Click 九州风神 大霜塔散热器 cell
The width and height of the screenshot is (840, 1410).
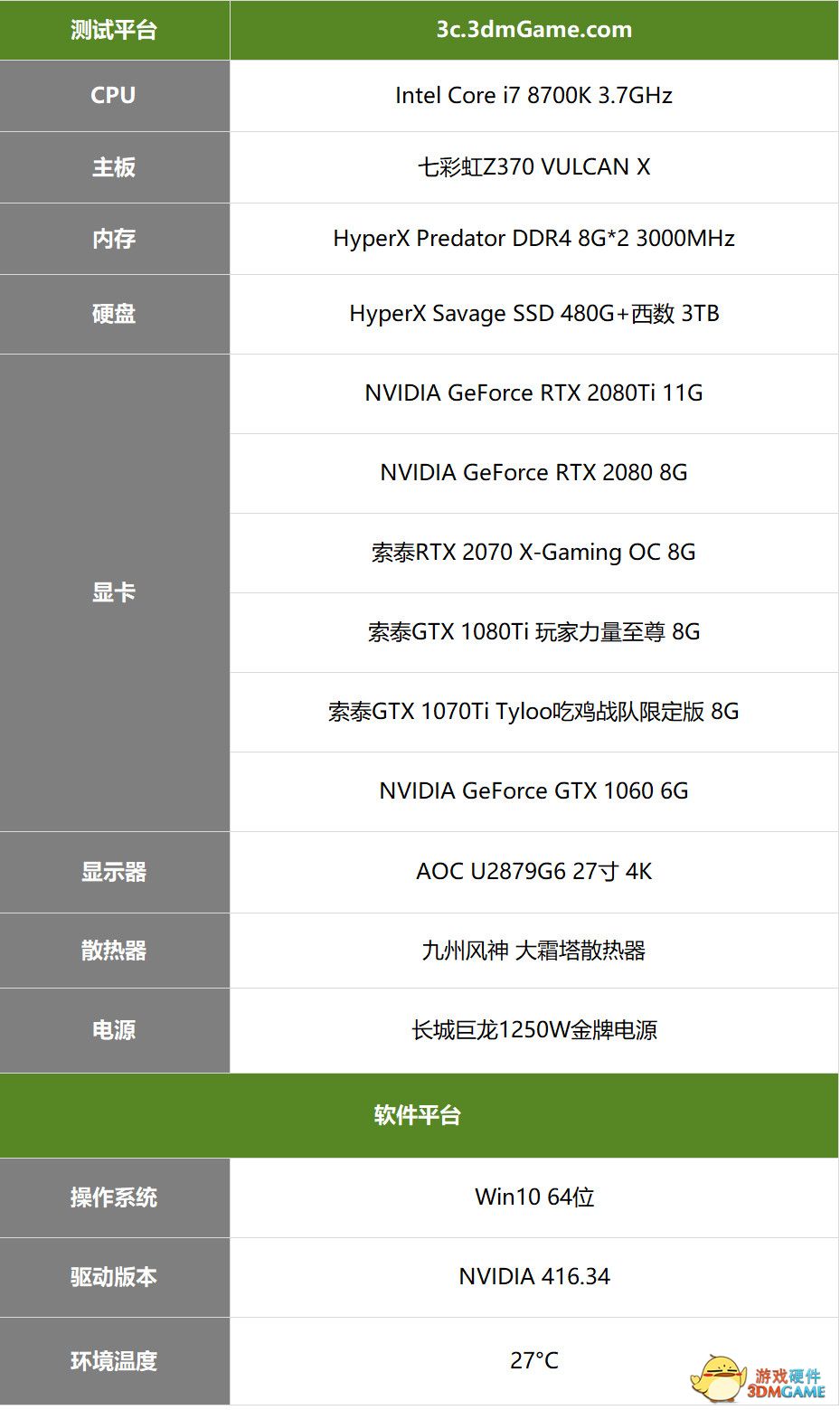click(533, 951)
